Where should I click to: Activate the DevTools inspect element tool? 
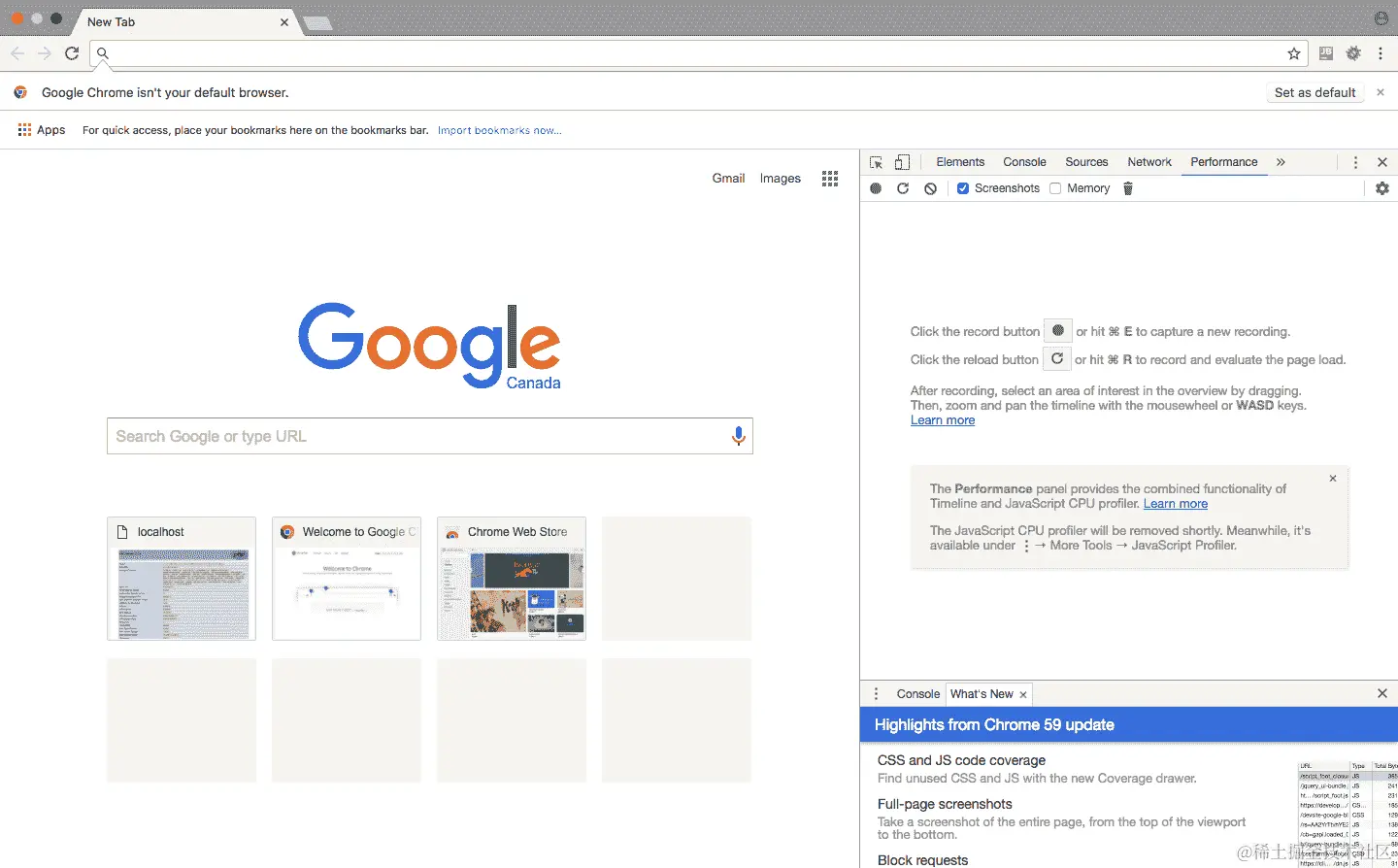click(876, 162)
